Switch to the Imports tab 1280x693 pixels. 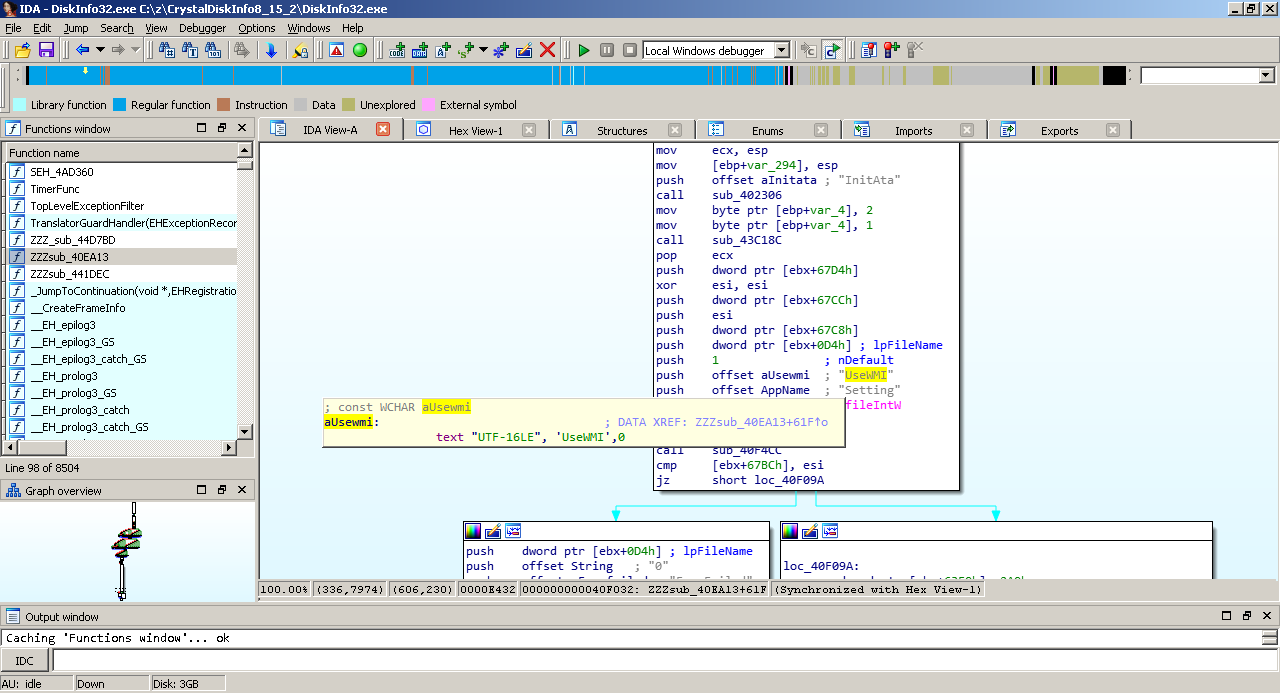[x=913, y=131]
